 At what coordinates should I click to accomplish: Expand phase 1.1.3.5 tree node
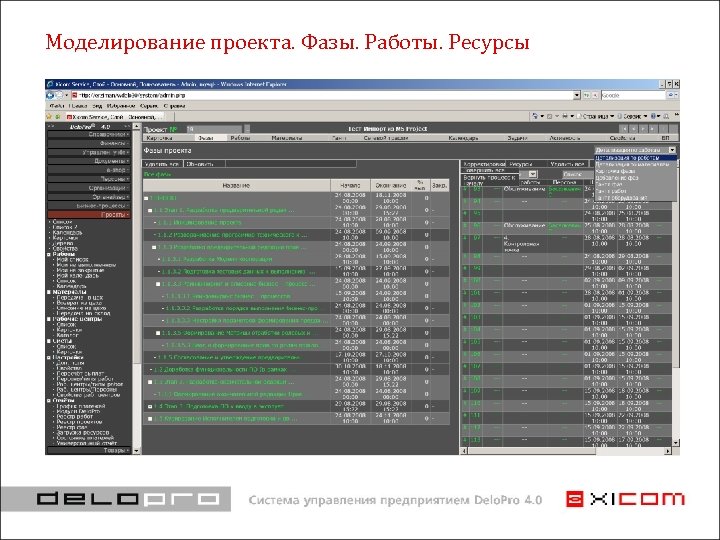click(158, 333)
